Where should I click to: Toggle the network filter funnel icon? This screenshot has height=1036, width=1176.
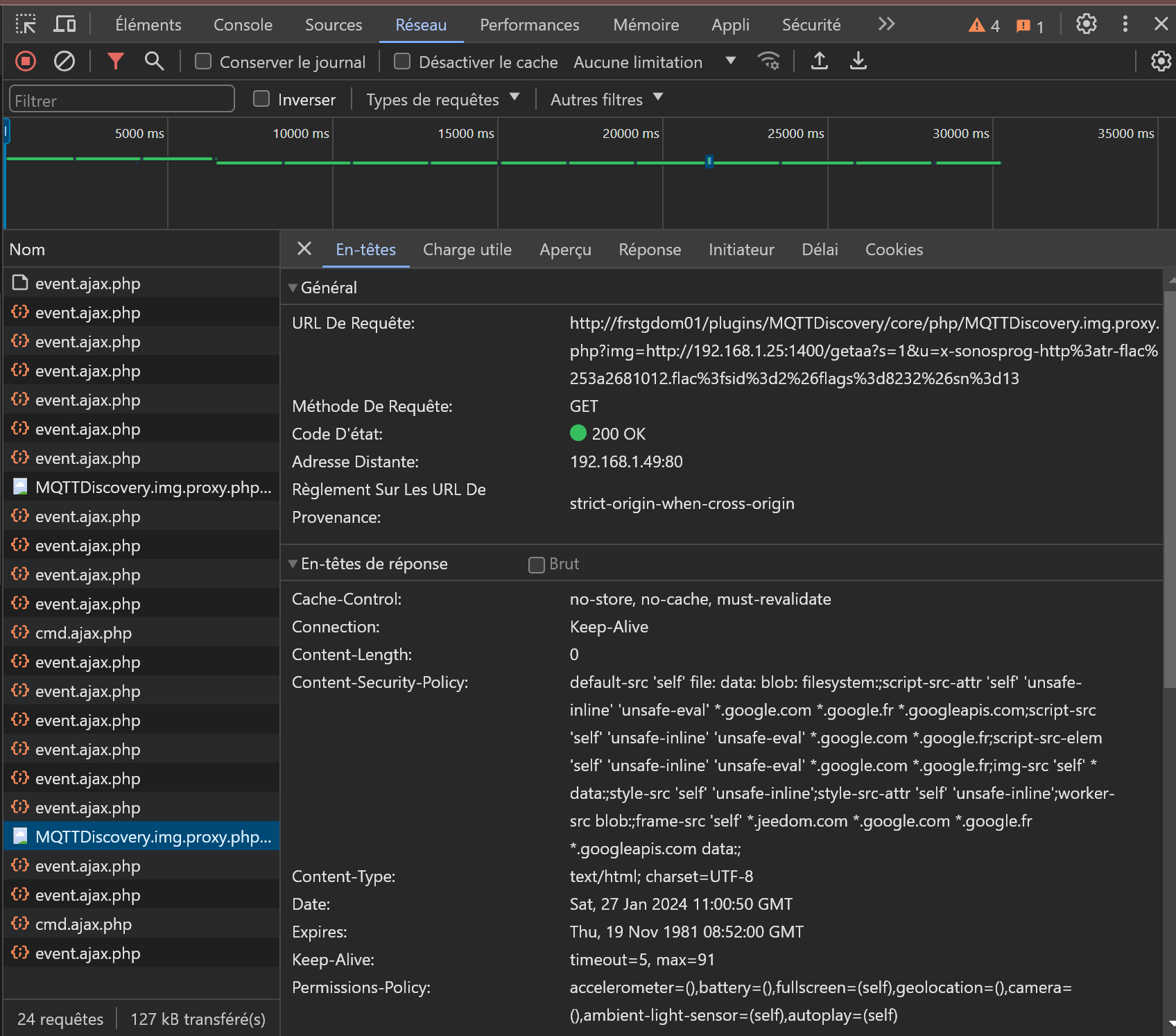(115, 62)
